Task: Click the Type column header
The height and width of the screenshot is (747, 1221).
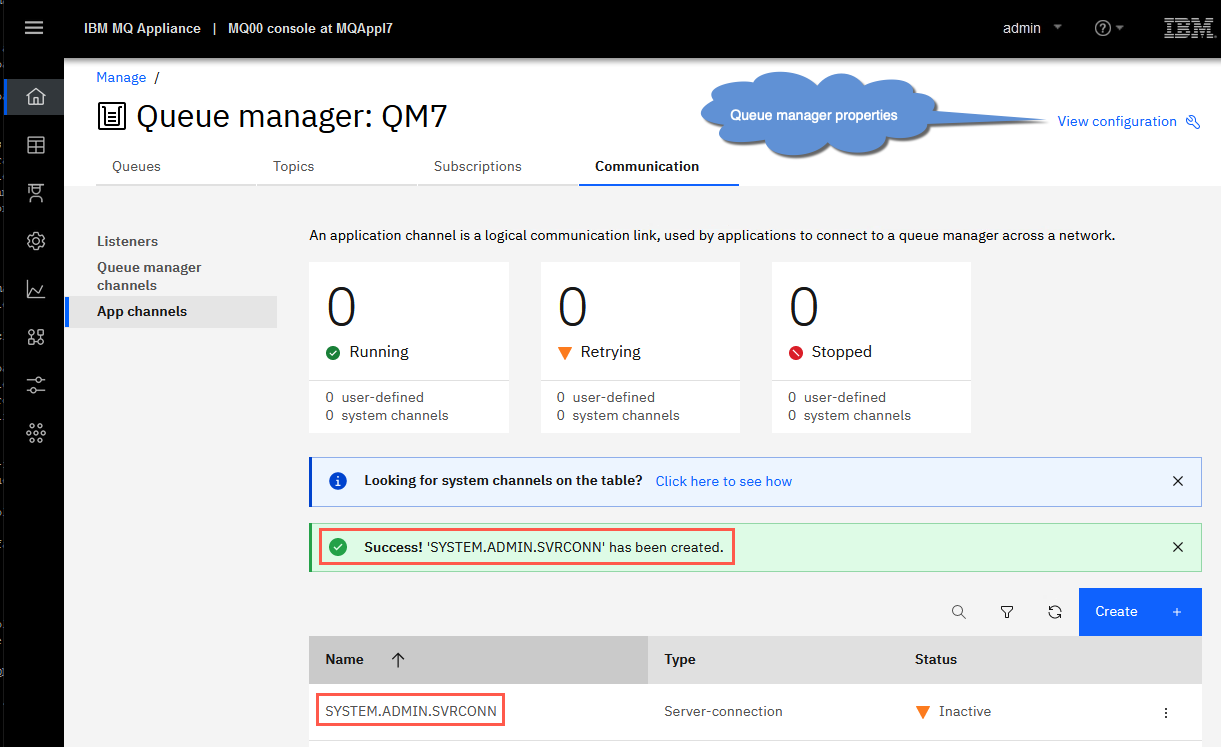Action: tap(680, 660)
